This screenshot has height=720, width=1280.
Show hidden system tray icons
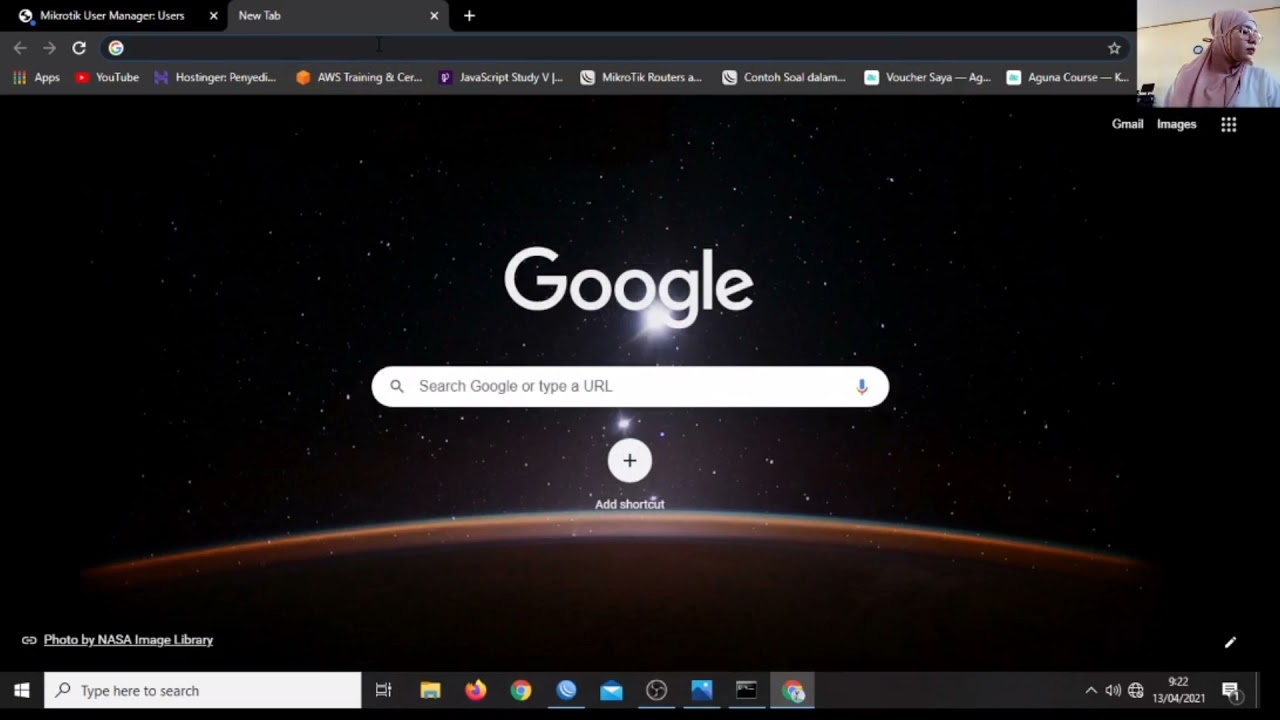[x=1091, y=690]
